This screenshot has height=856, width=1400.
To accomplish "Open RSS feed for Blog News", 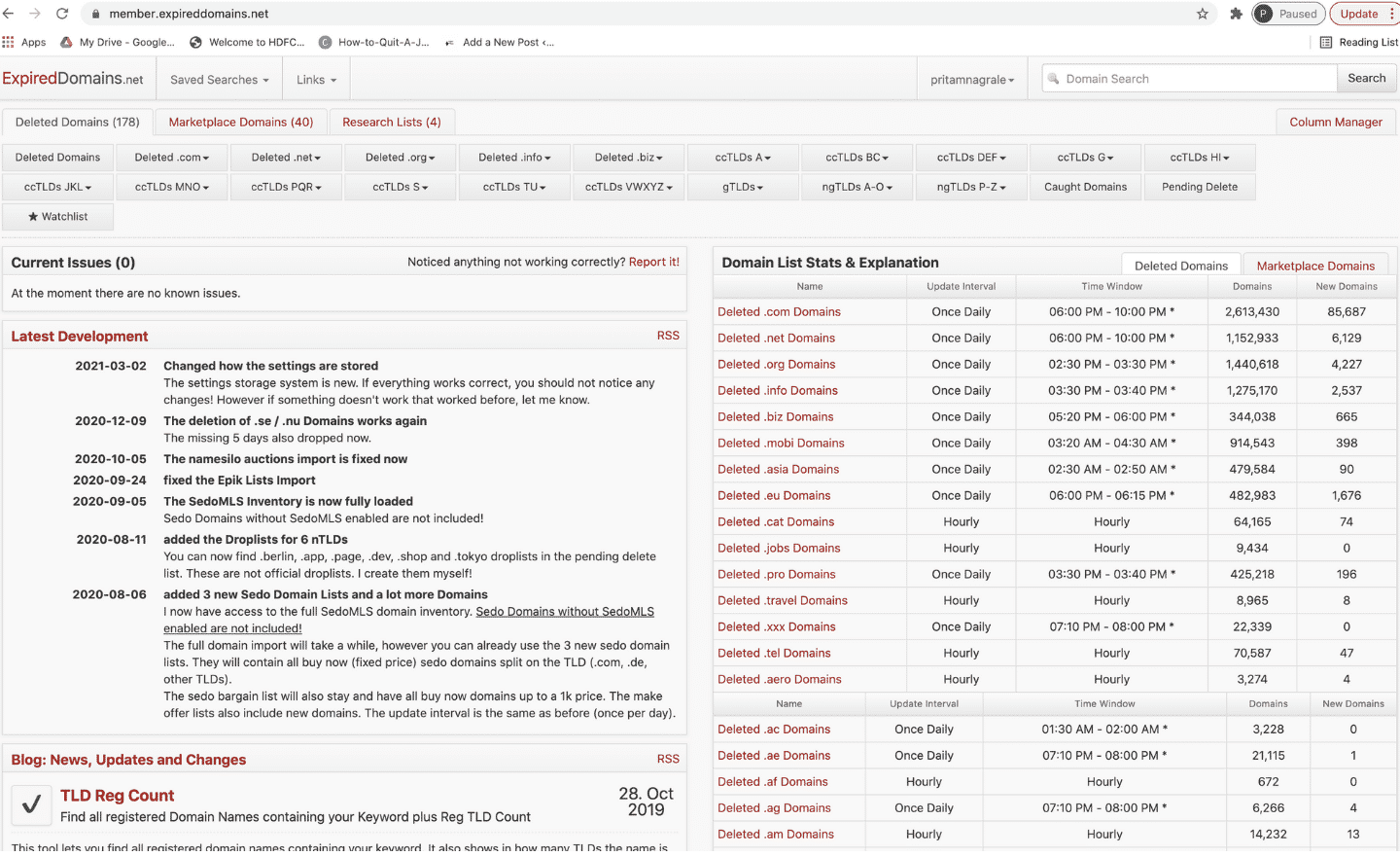I will [668, 759].
